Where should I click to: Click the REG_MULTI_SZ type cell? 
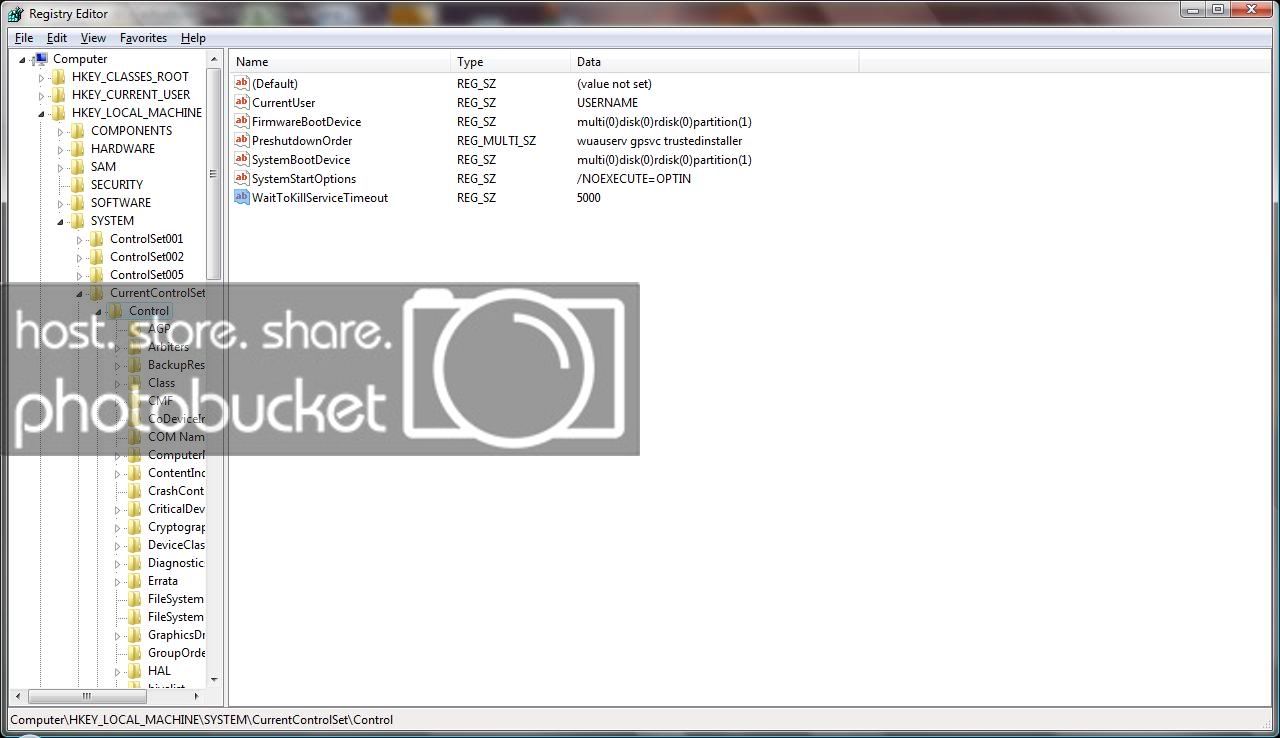pos(496,141)
